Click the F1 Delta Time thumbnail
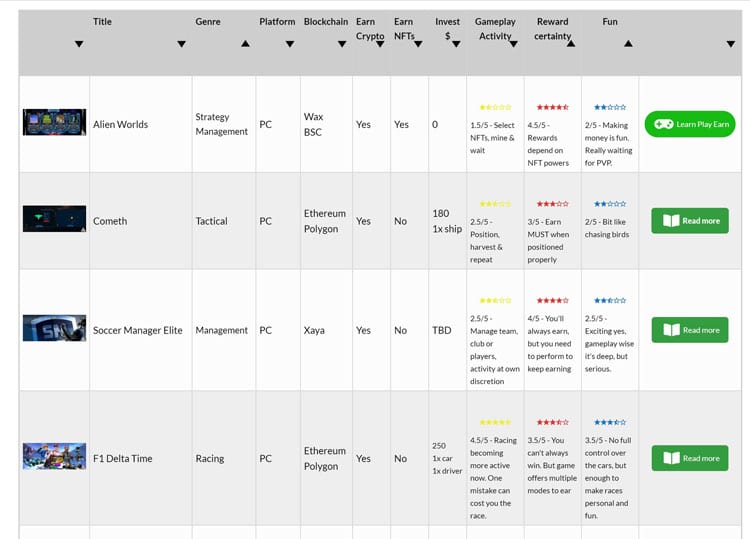750x539 pixels. point(54,456)
